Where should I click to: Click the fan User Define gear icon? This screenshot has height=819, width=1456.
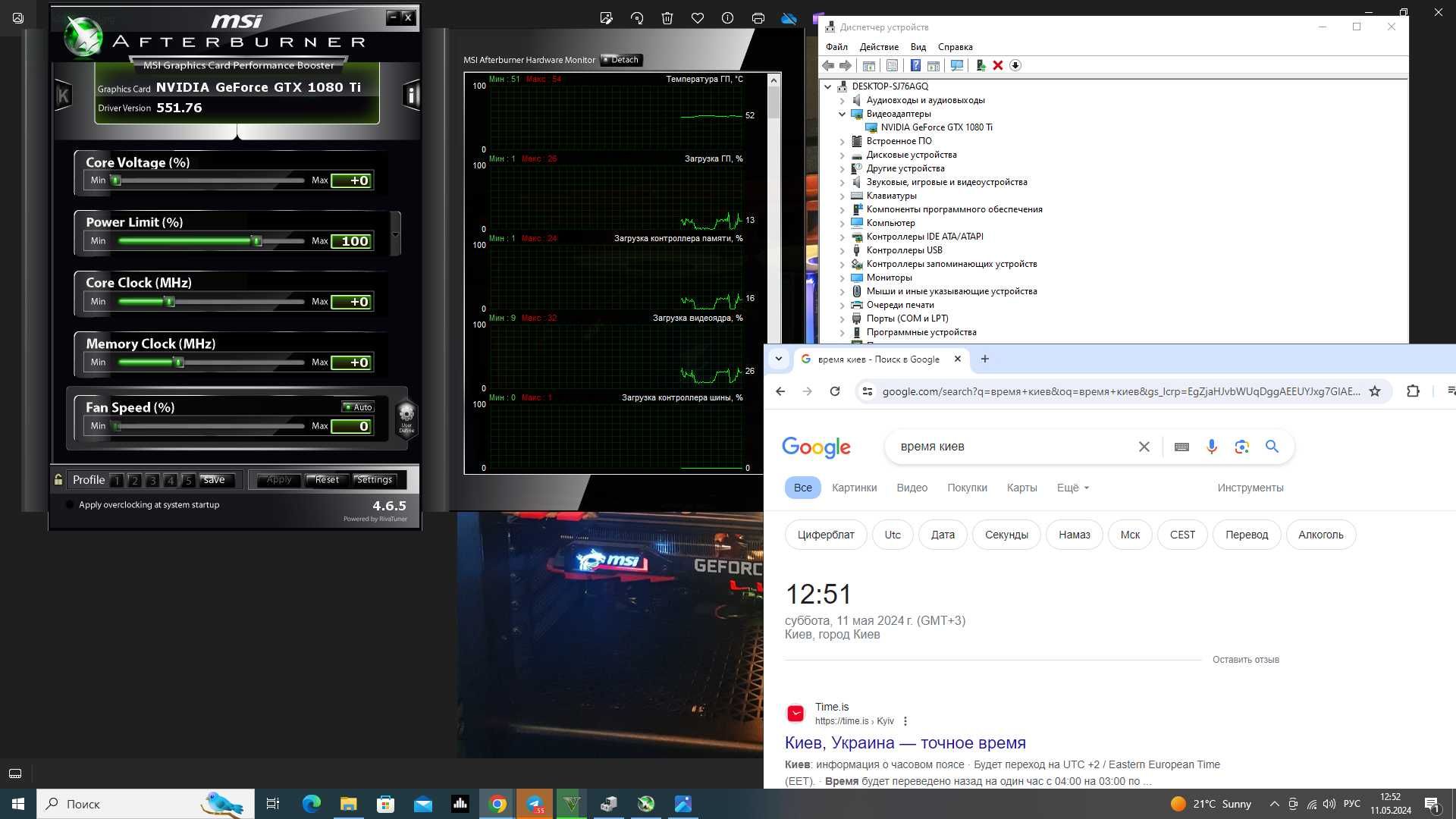(x=406, y=417)
